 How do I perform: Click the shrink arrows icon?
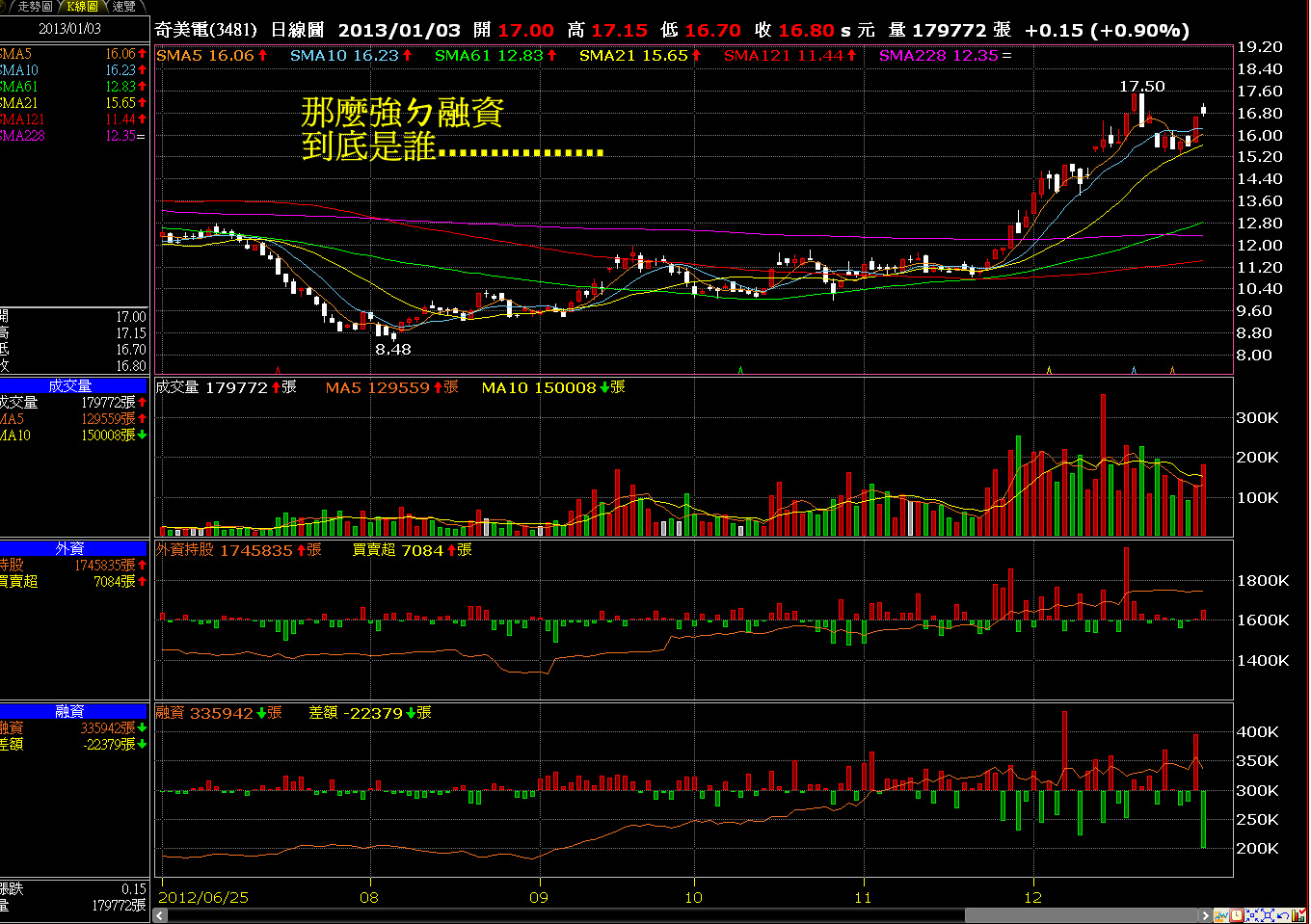click(x=1252, y=915)
